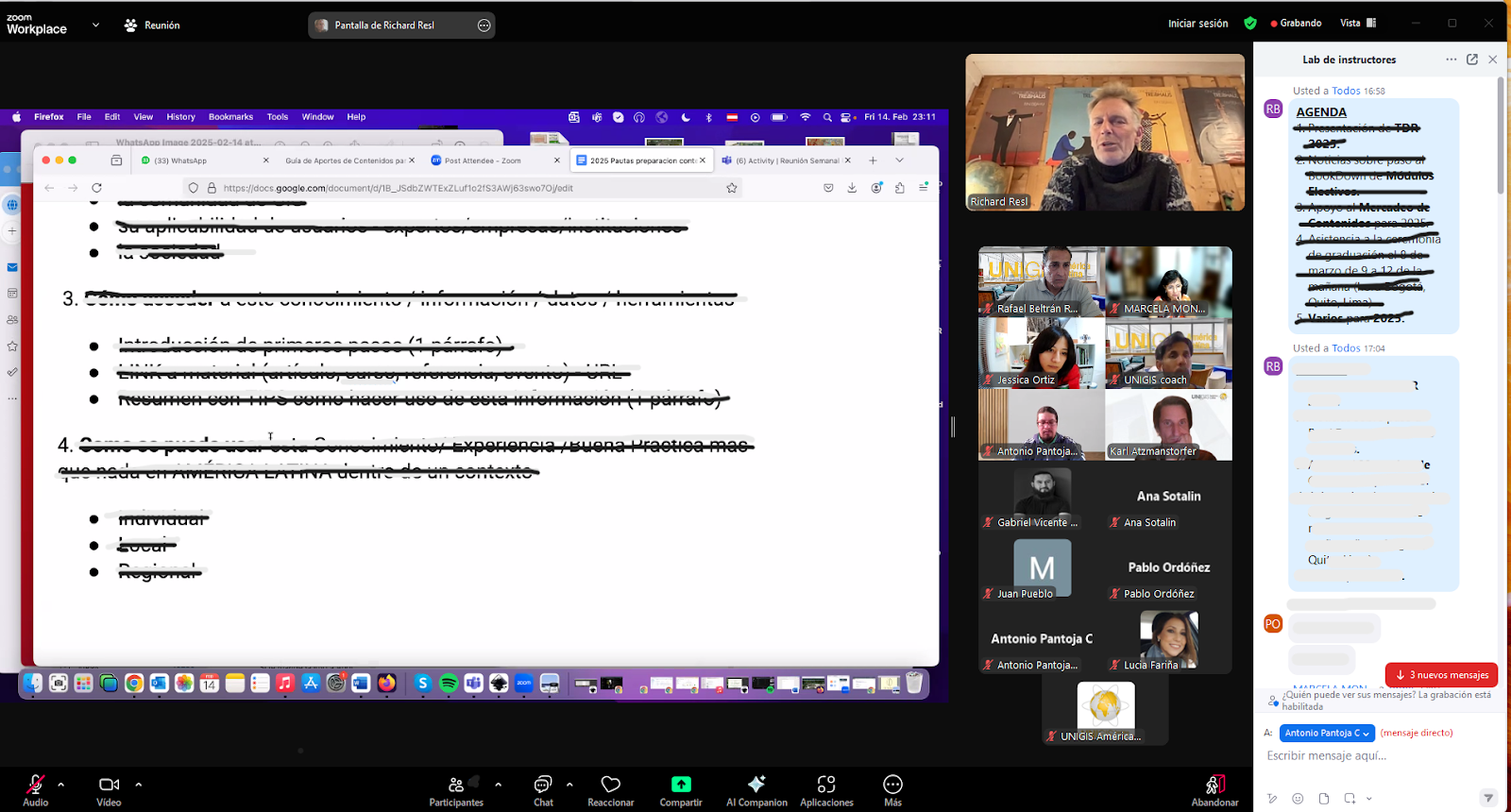The width and height of the screenshot is (1511, 812).
Task: Switch to the WhatsApp browser tab
Action: point(203,161)
